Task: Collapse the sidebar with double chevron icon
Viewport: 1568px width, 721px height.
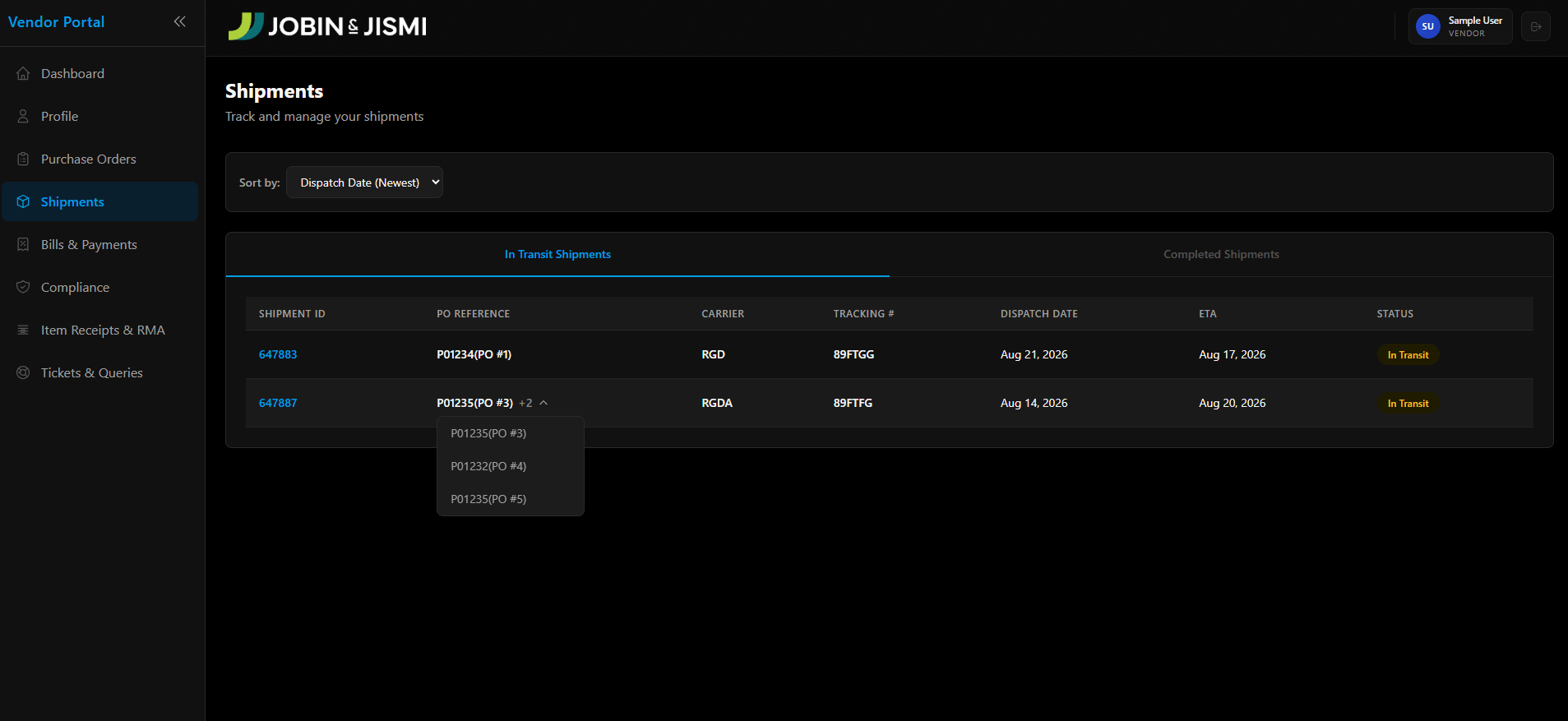Action: pos(179,21)
